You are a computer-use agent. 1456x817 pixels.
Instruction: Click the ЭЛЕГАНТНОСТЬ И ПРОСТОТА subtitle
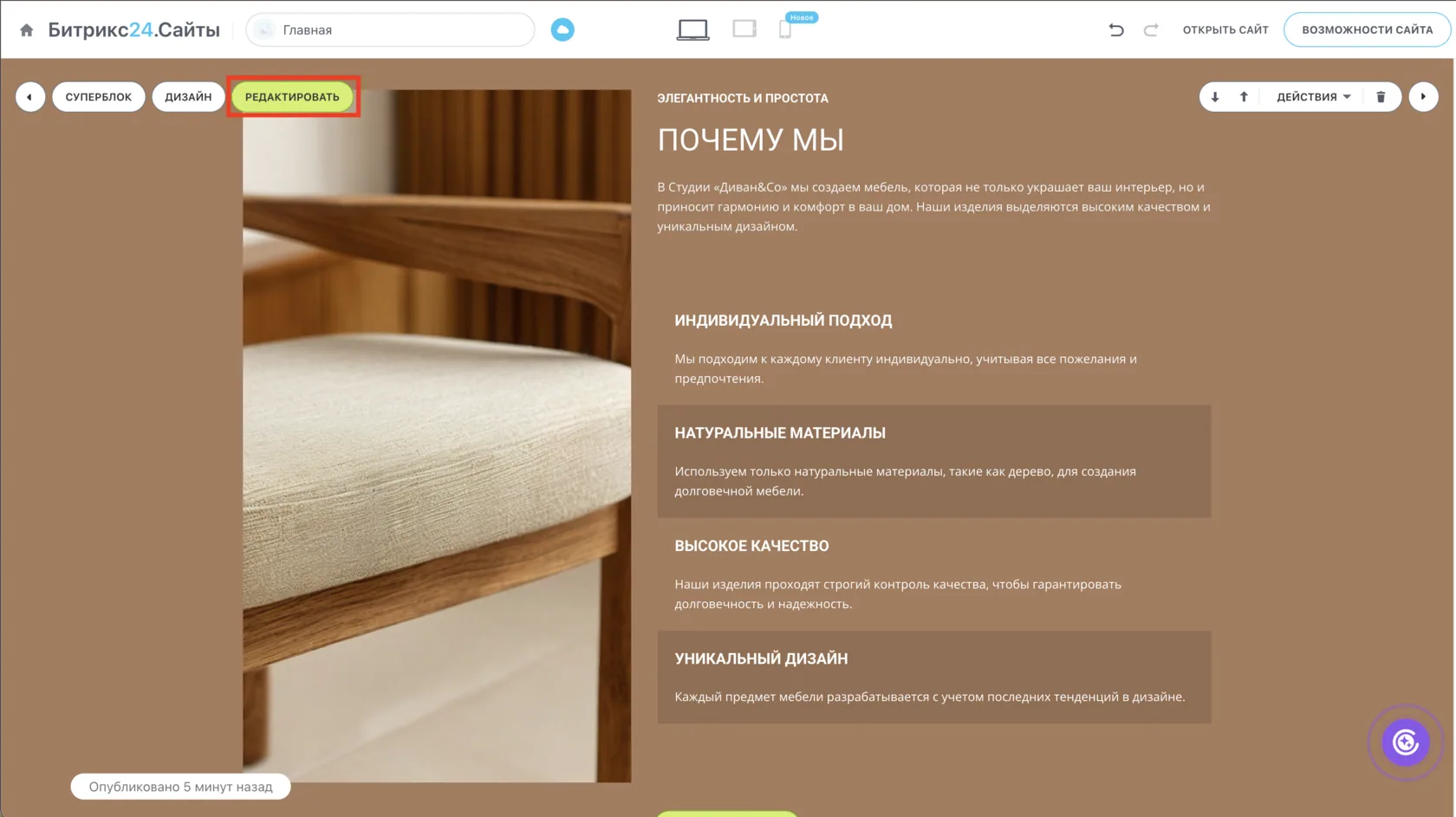tap(743, 99)
